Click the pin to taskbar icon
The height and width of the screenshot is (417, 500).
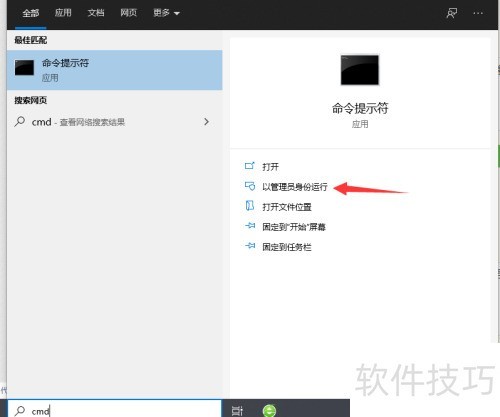(250, 246)
